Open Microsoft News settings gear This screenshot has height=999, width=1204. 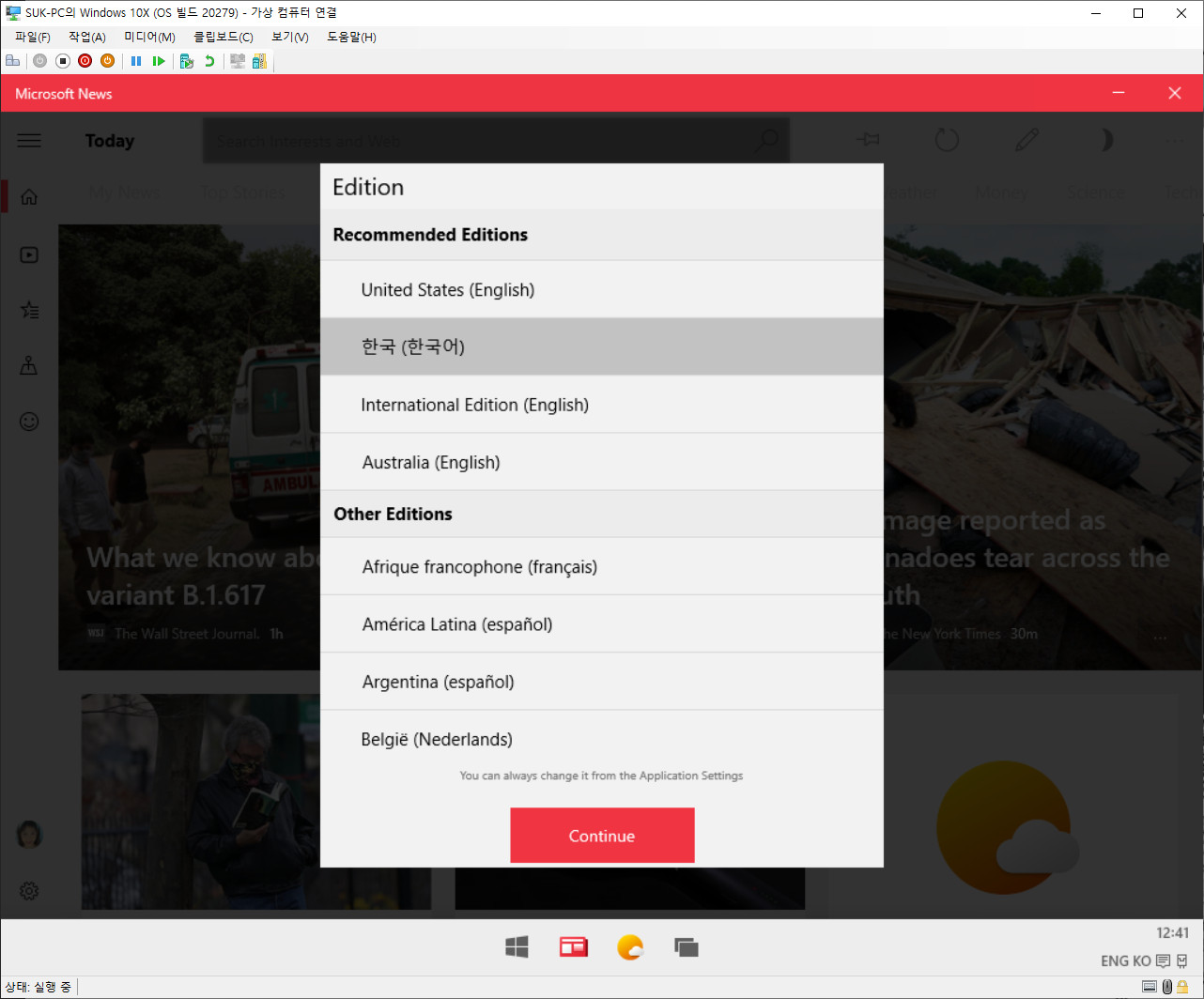point(29,890)
